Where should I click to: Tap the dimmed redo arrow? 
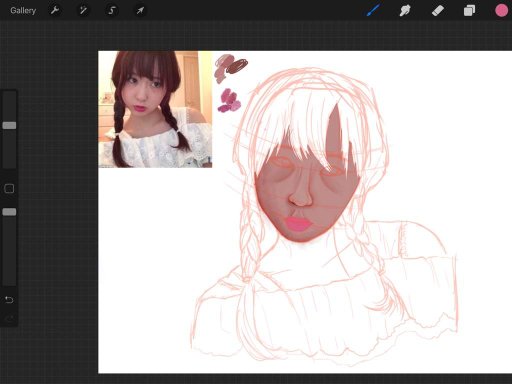9,319
